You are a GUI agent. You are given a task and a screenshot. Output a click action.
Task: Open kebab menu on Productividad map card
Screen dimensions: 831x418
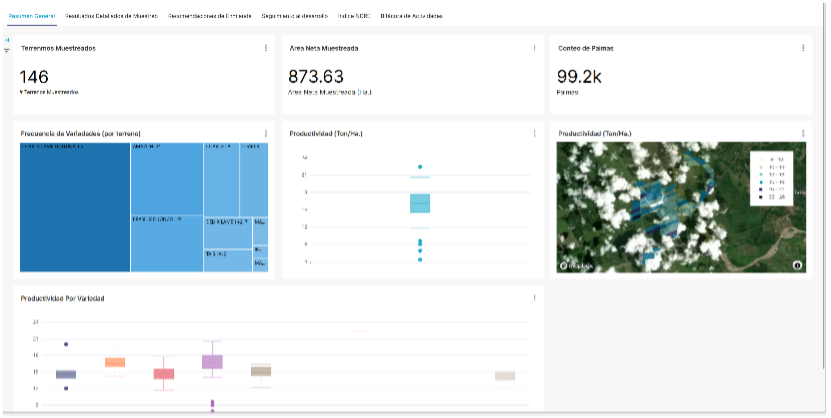803,133
